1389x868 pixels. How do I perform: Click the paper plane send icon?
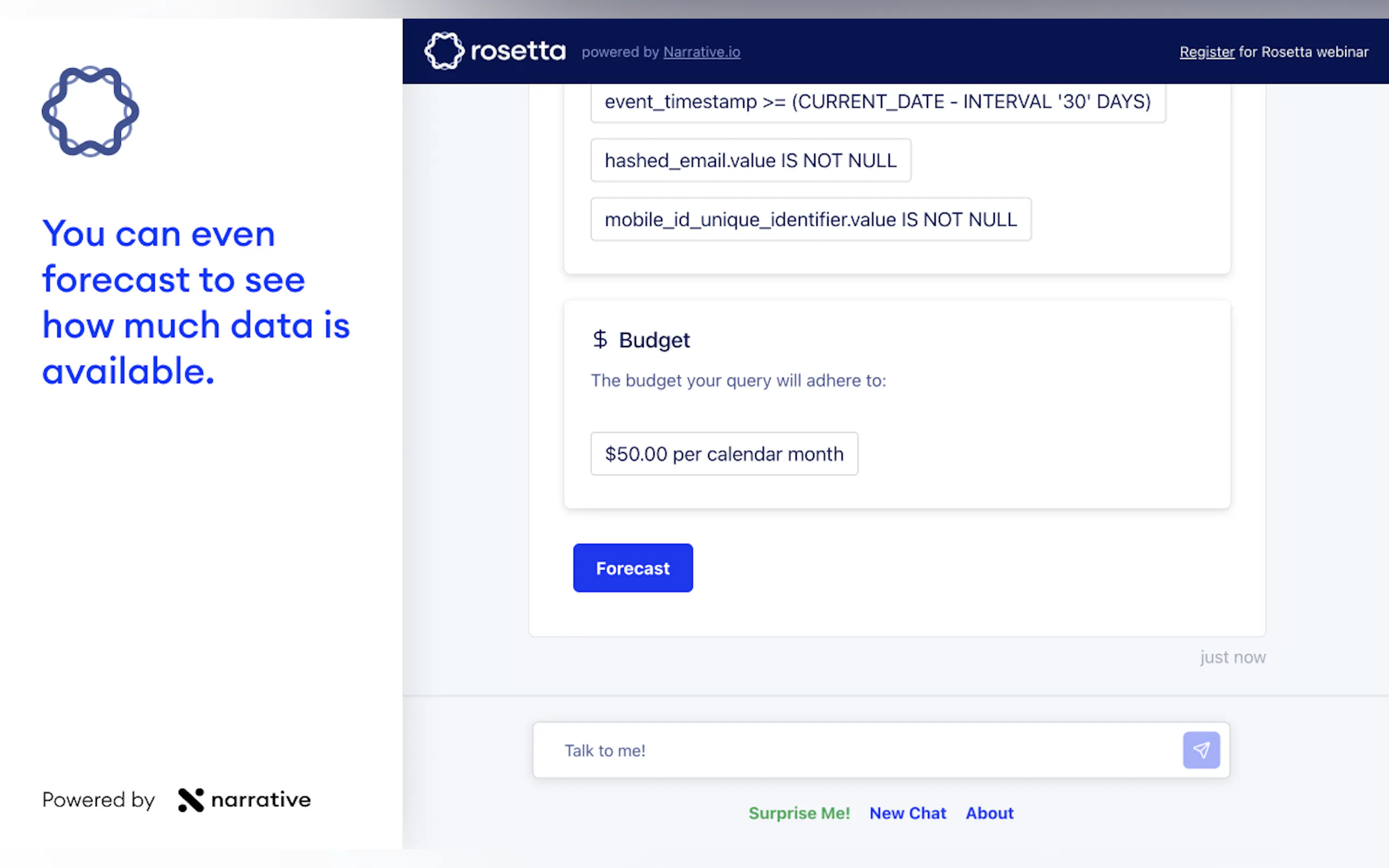1201,750
